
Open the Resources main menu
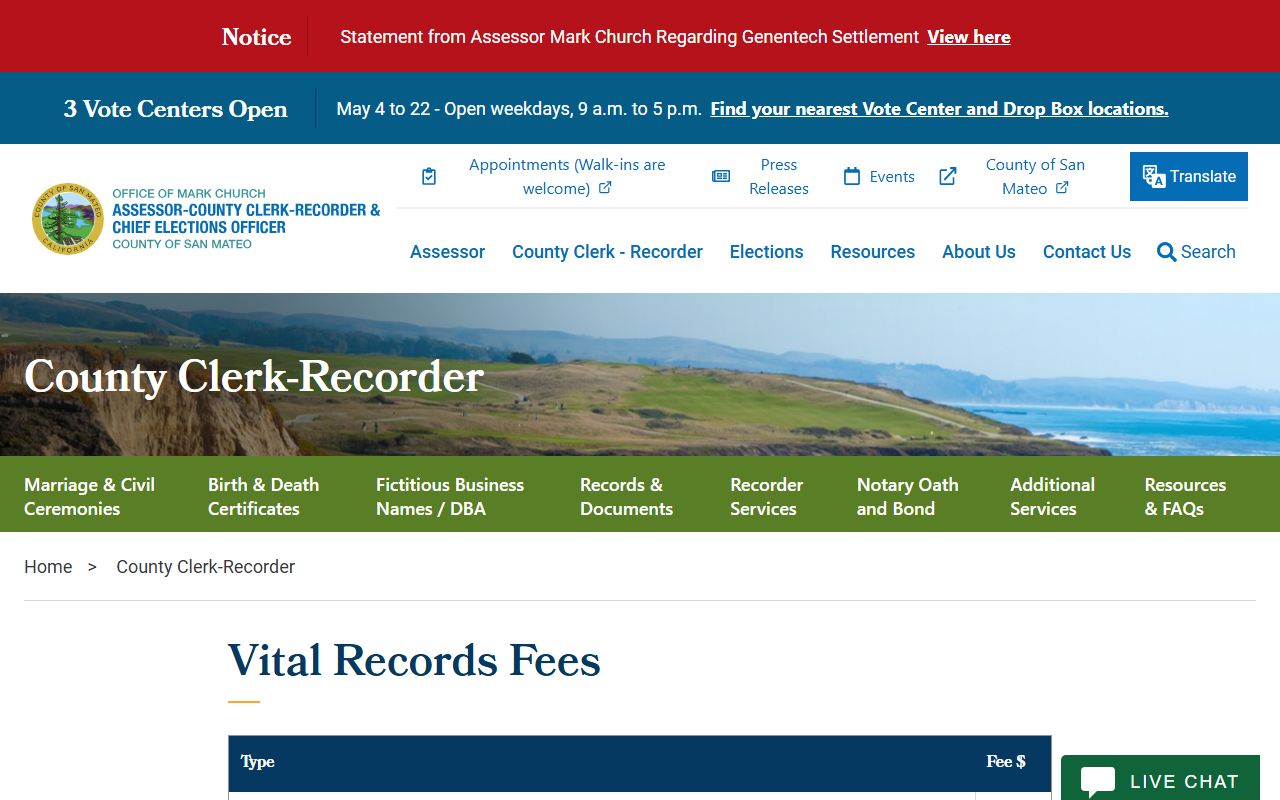pyautogui.click(x=872, y=252)
